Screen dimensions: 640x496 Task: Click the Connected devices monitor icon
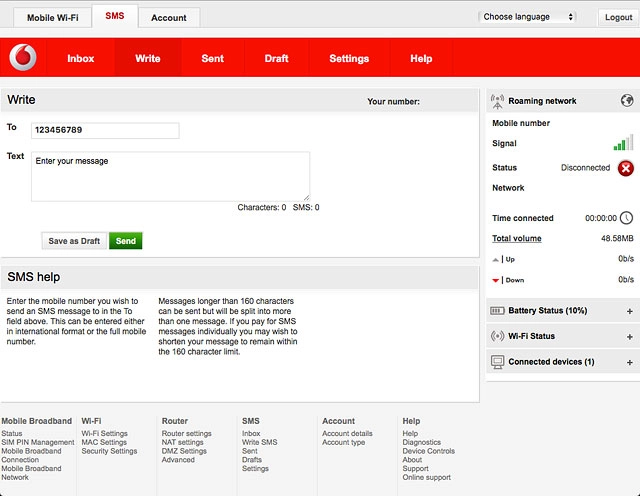498,362
